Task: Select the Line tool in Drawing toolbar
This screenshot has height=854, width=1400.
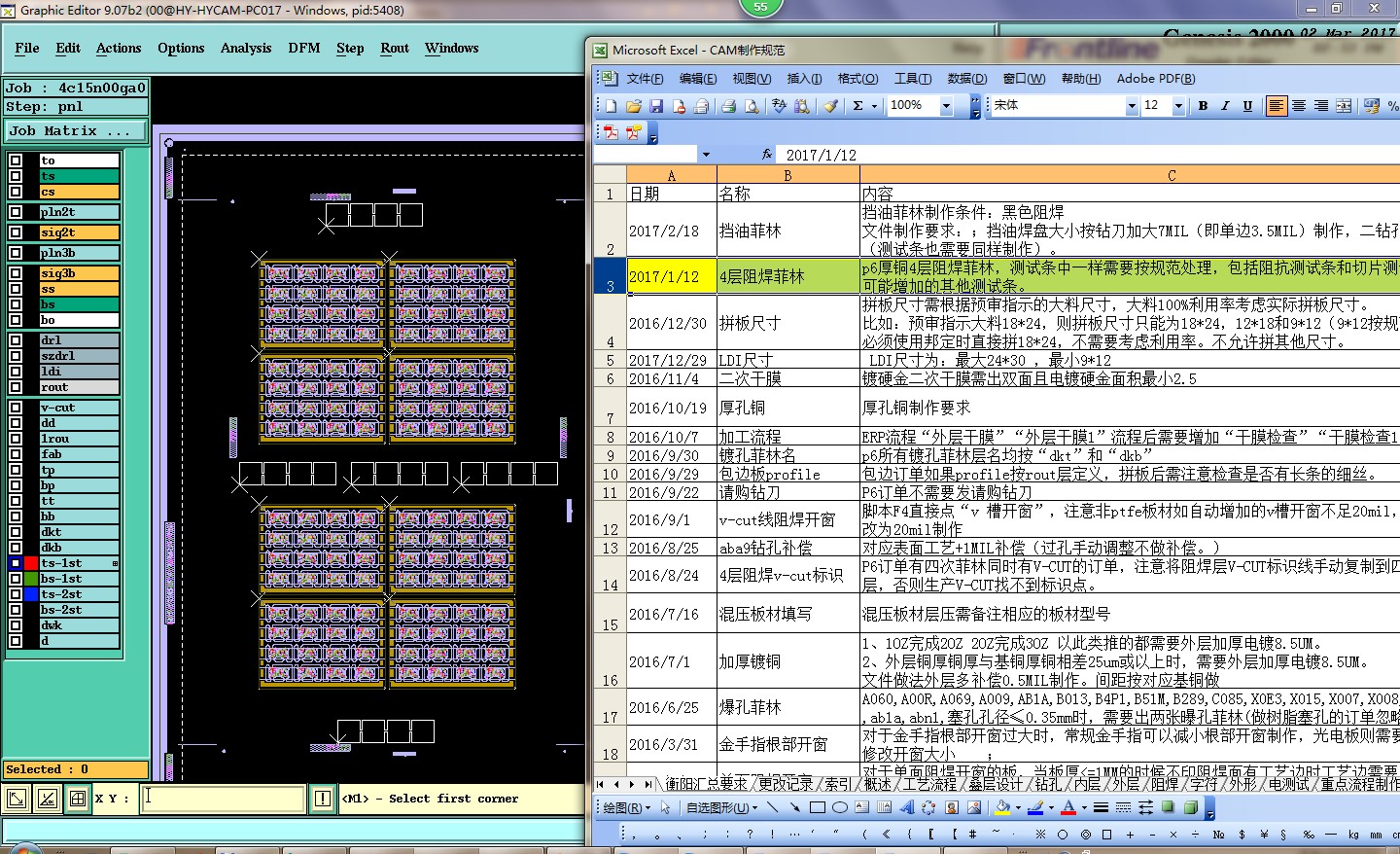Action: click(773, 807)
